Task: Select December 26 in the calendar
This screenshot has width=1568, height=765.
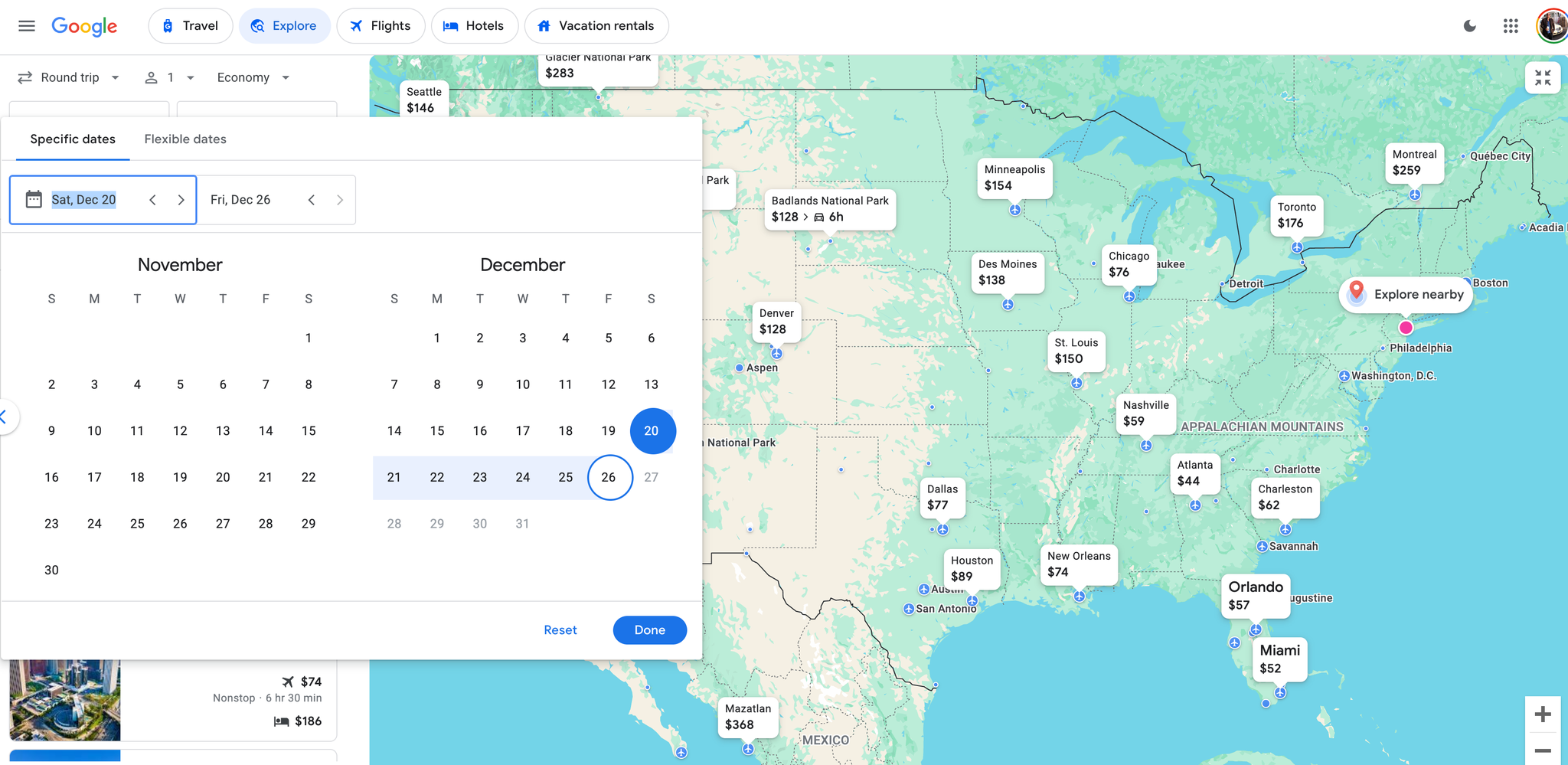Action: [x=609, y=477]
